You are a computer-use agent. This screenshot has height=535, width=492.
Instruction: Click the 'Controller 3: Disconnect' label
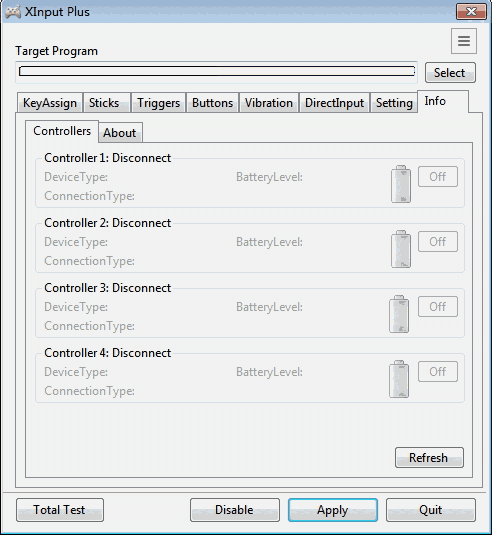pos(107,288)
